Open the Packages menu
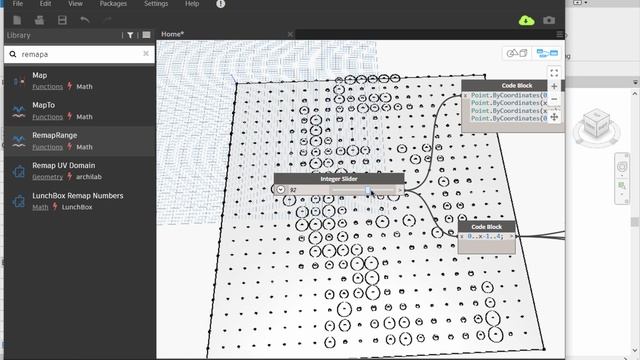Screen dimensions: 640x360 pyautogui.click(x=113, y=4)
